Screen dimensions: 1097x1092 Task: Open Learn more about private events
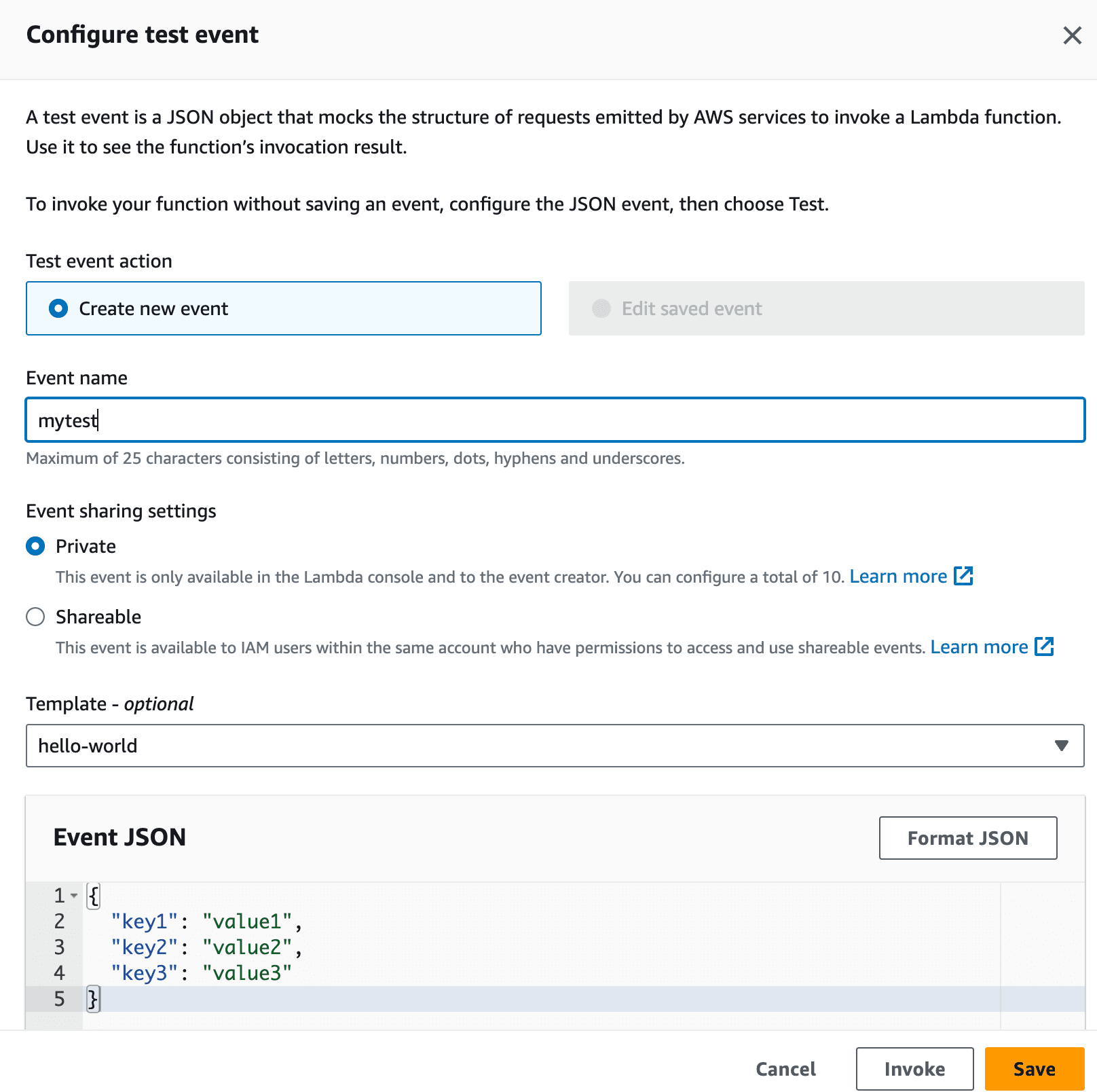click(x=899, y=576)
